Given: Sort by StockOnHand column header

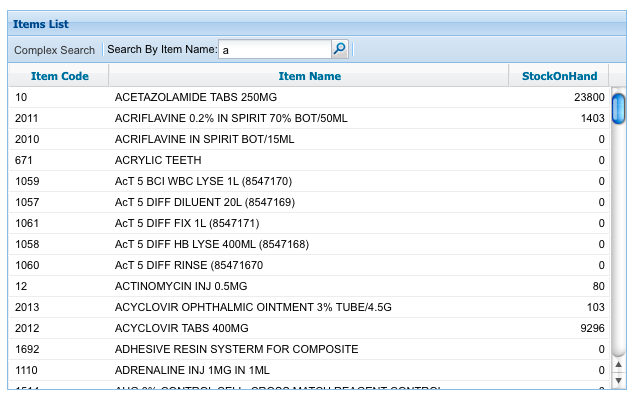Looking at the screenshot, I should [x=559, y=76].
